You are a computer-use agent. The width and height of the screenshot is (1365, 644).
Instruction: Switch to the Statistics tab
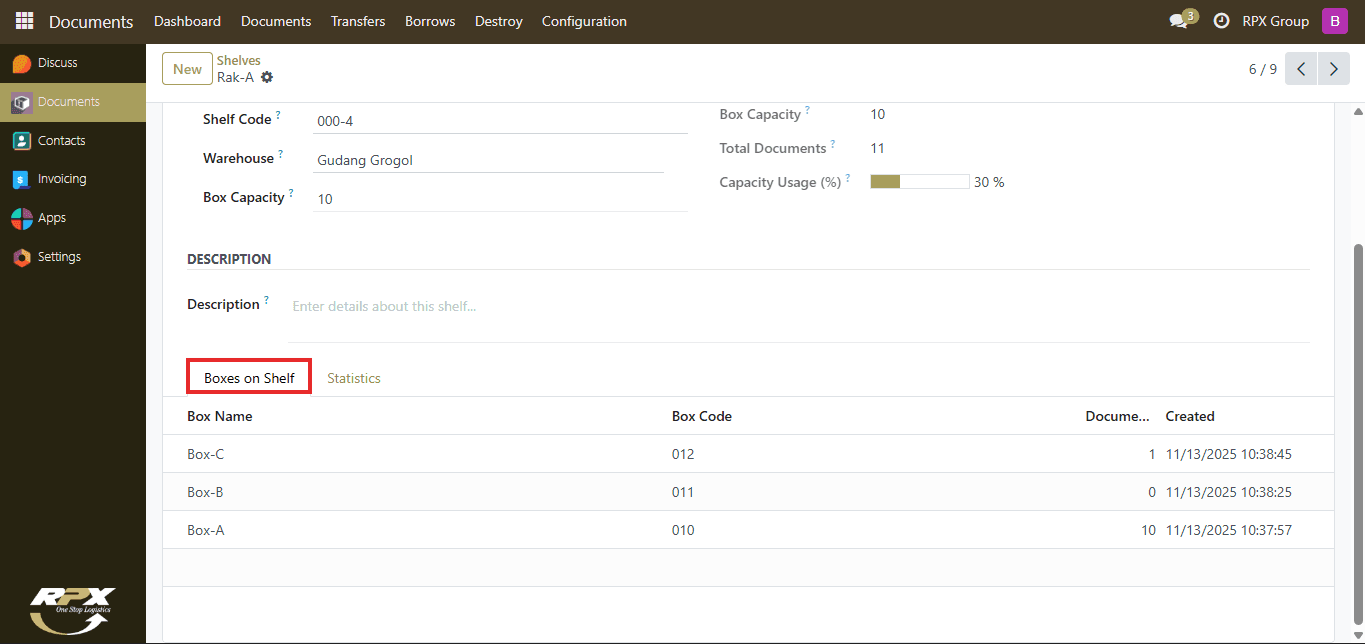(x=354, y=378)
